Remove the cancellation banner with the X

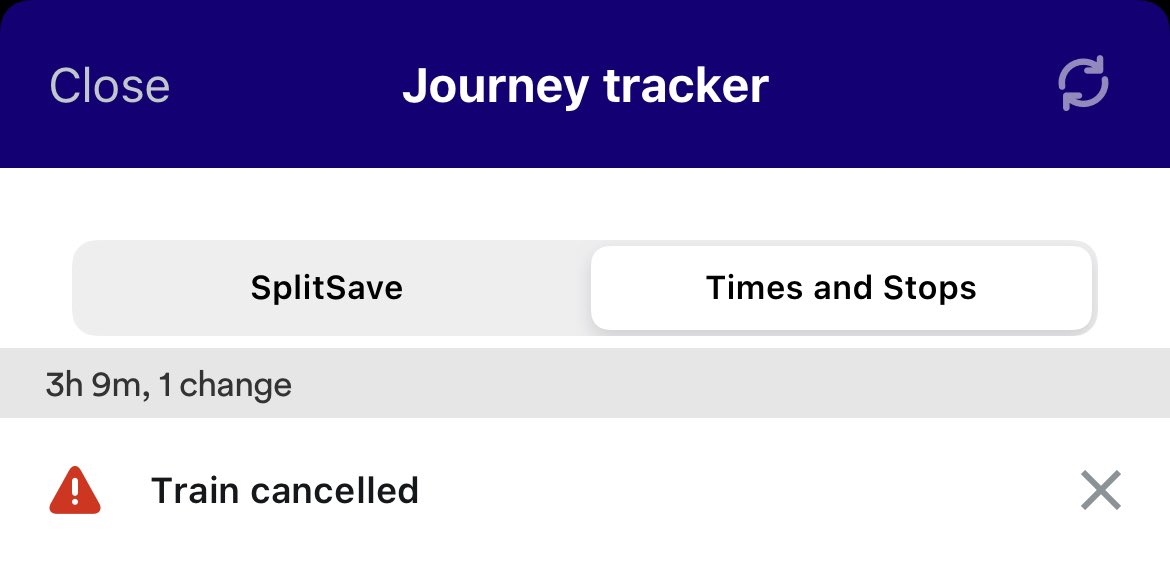tap(1100, 491)
